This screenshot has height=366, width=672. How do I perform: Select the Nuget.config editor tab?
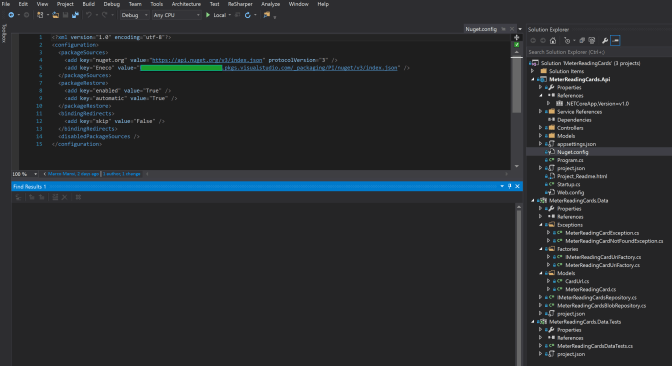481,29
